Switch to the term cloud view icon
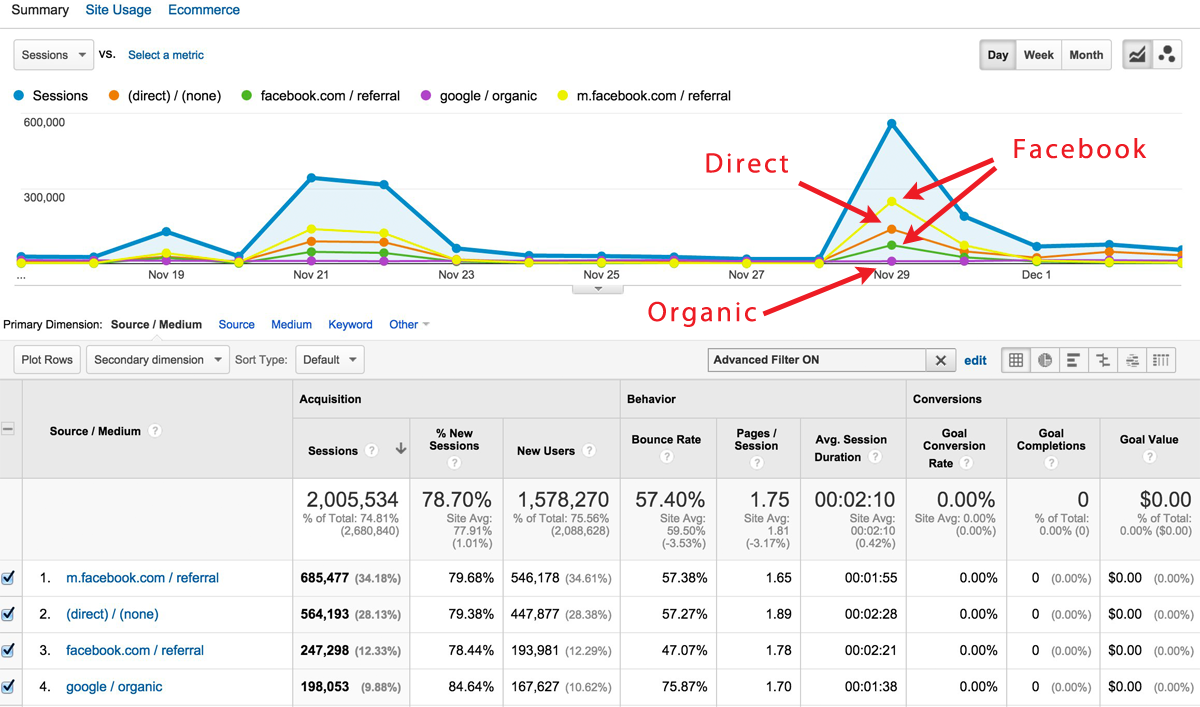1200x707 pixels. pyautogui.click(x=1132, y=360)
